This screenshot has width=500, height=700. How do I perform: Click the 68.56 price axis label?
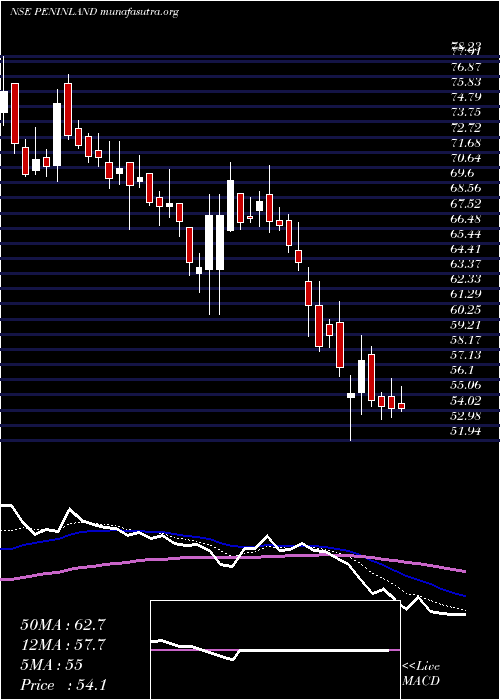(466, 188)
